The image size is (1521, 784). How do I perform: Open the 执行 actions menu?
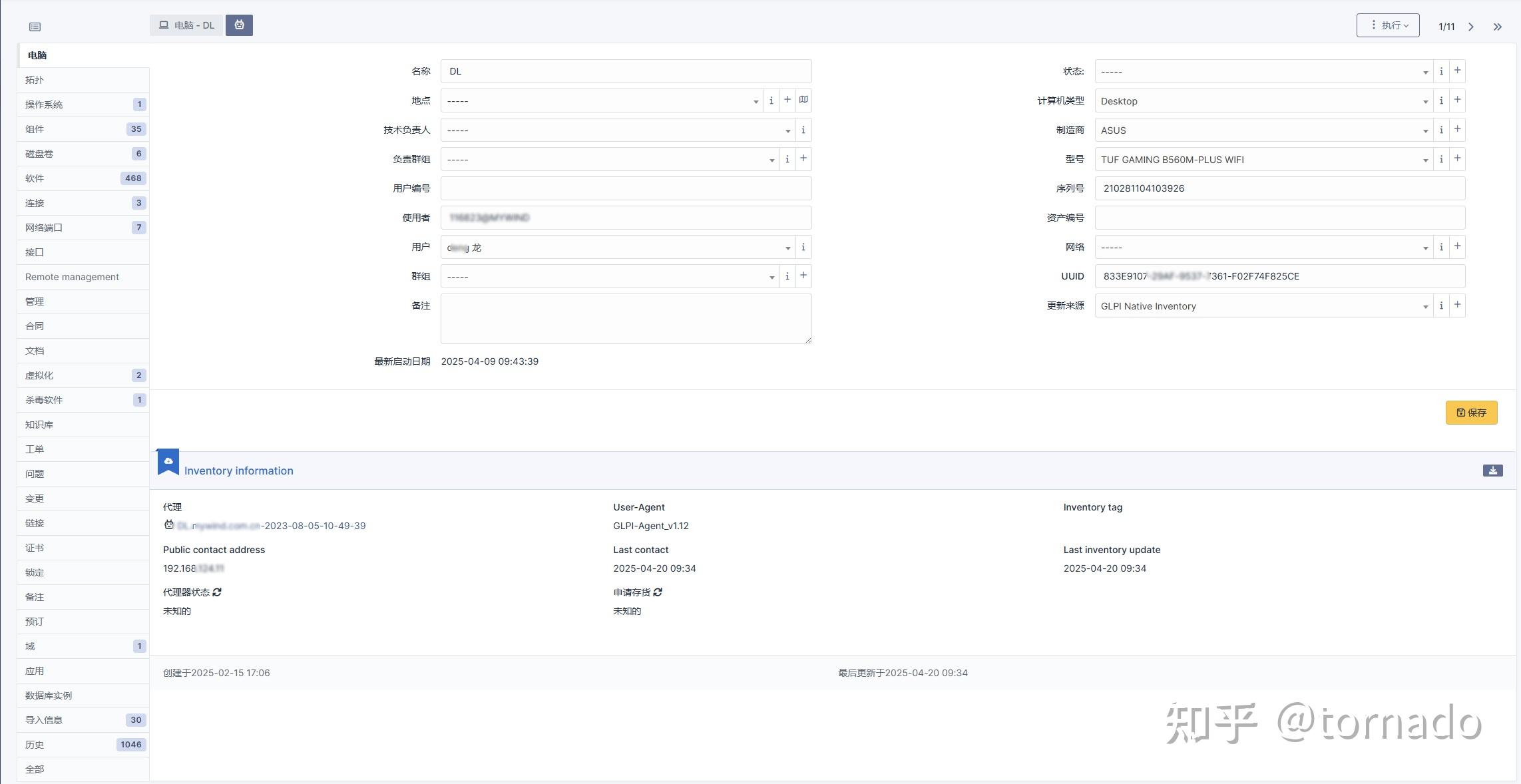click(1388, 25)
